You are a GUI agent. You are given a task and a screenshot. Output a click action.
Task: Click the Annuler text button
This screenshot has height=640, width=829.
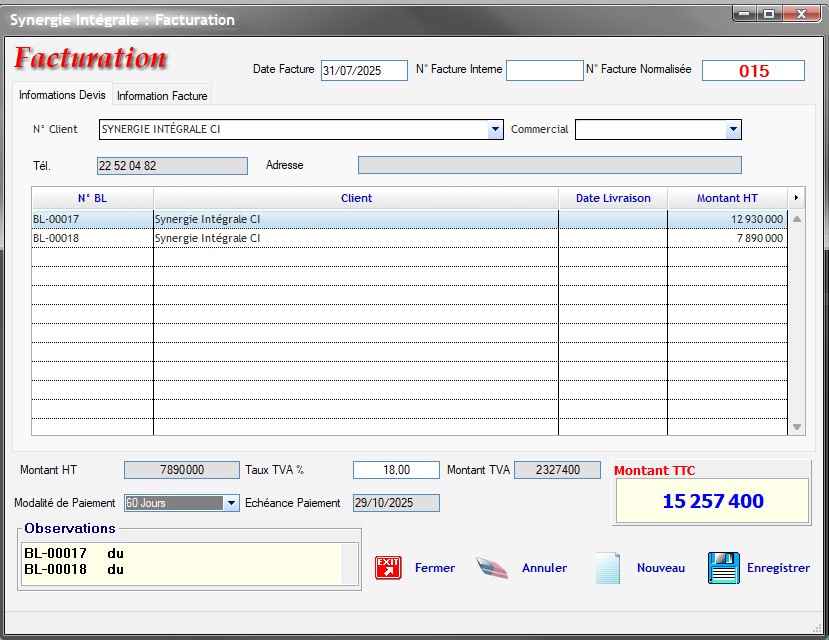point(544,568)
